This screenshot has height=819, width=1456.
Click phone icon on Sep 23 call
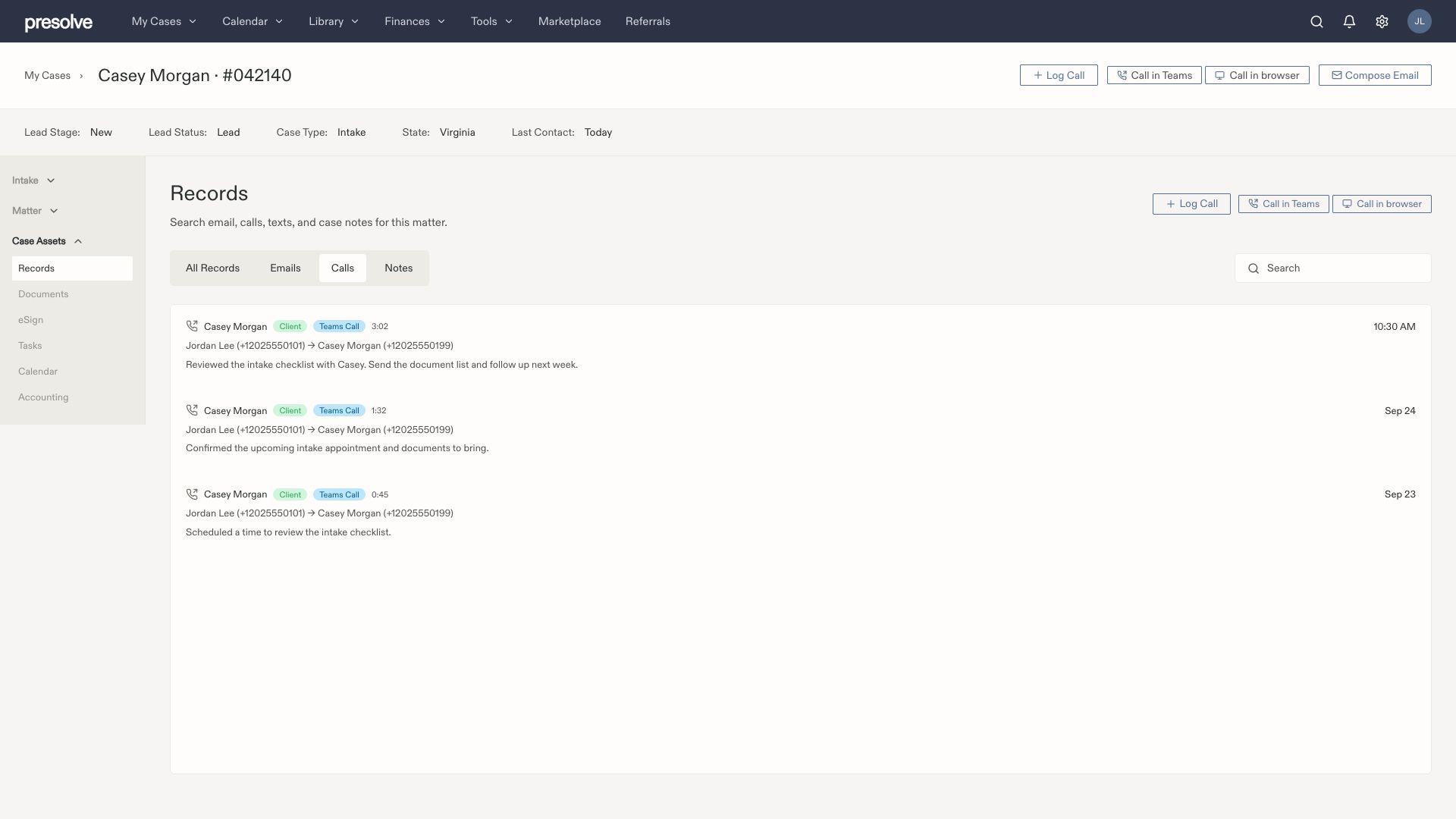pyautogui.click(x=192, y=494)
